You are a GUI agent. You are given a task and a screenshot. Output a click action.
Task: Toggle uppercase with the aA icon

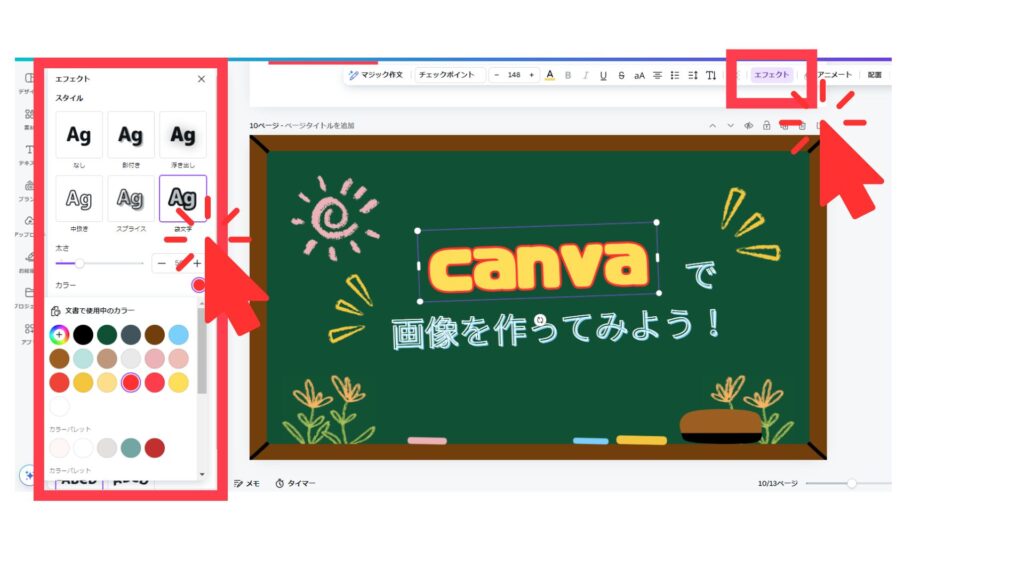(x=639, y=75)
